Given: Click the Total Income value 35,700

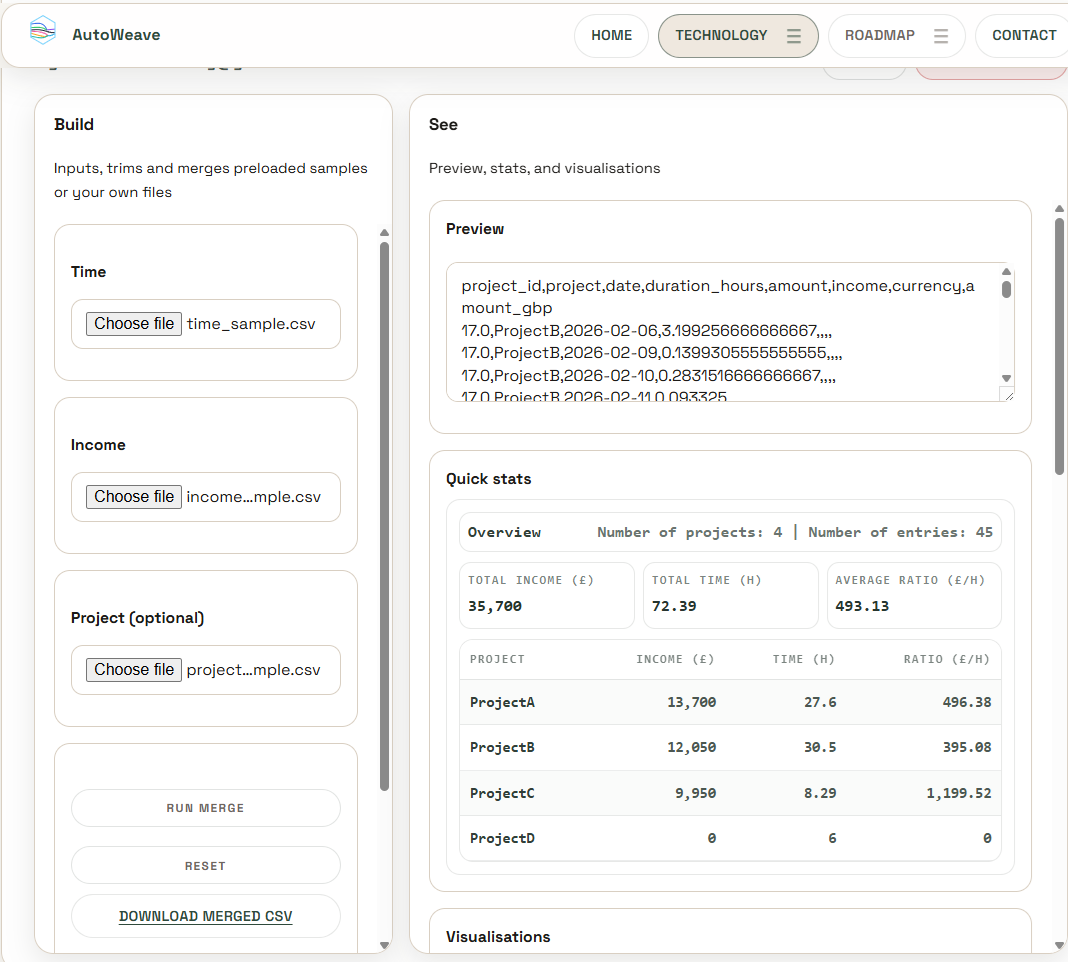Looking at the screenshot, I should (x=494, y=606).
